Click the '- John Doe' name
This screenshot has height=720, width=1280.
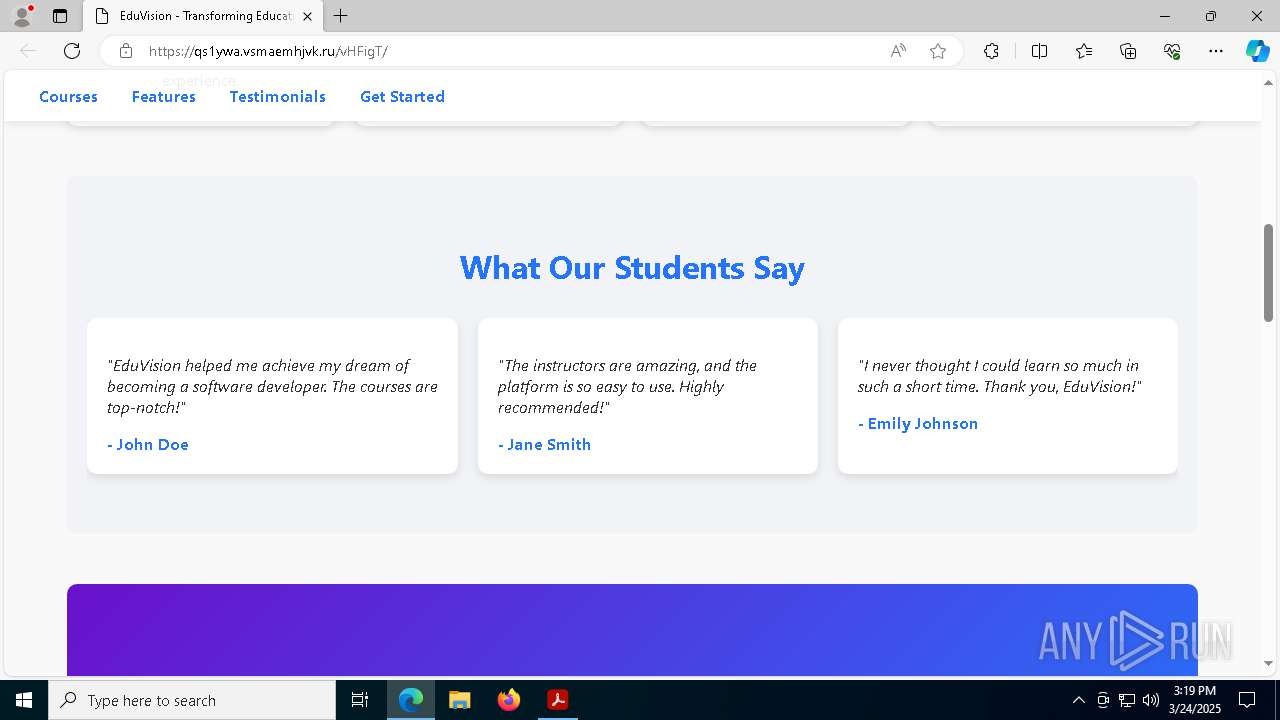pos(148,444)
